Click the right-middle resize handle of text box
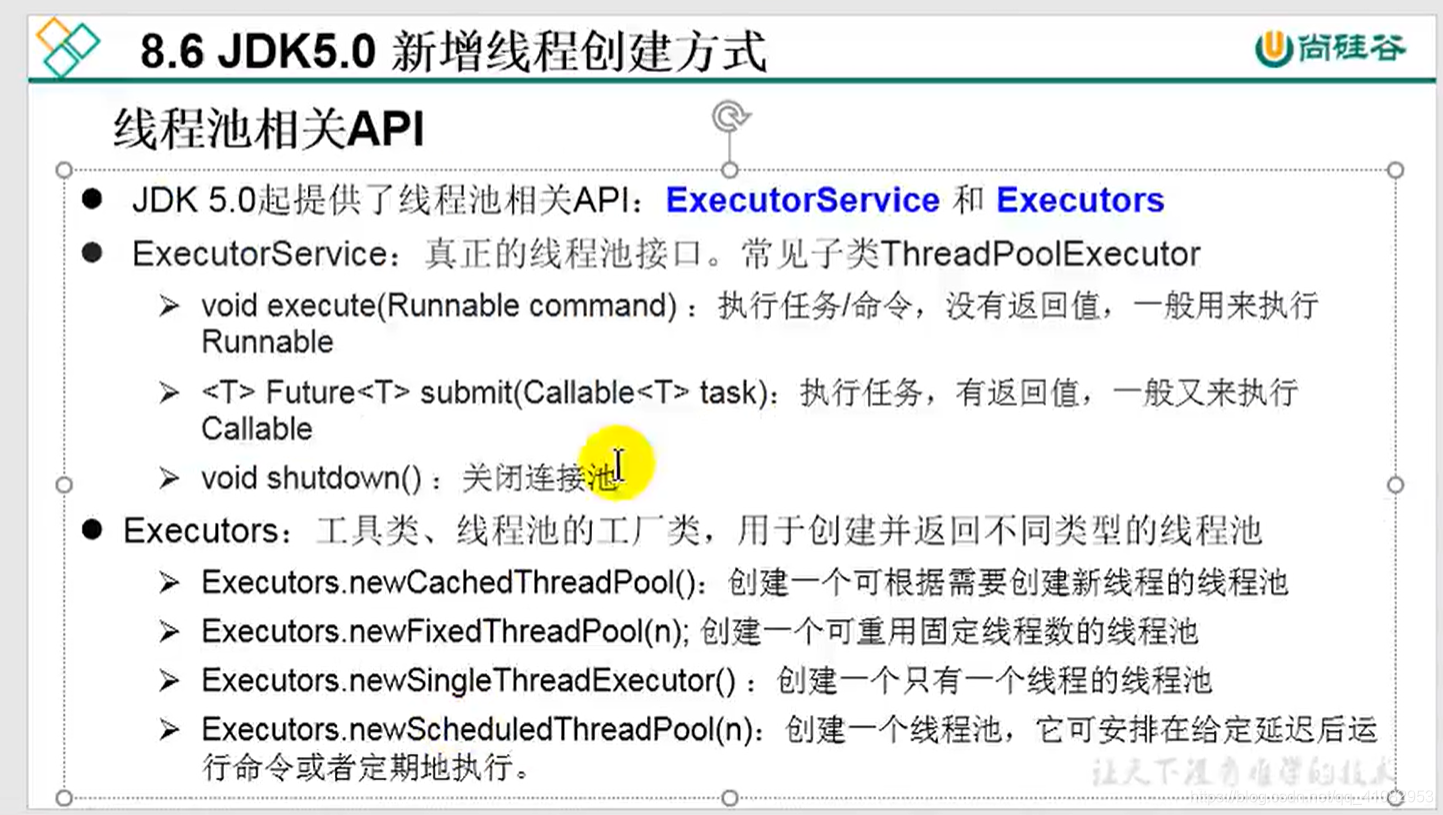 point(1396,485)
